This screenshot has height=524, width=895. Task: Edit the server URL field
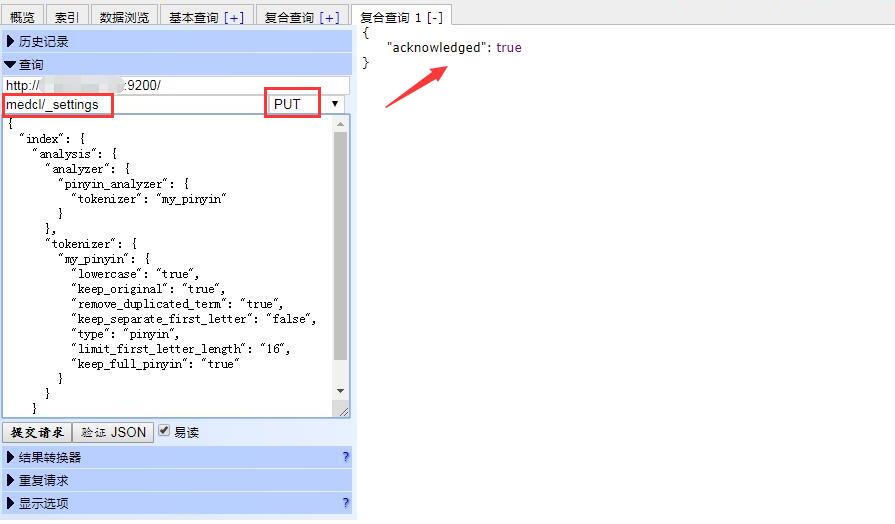coord(176,85)
